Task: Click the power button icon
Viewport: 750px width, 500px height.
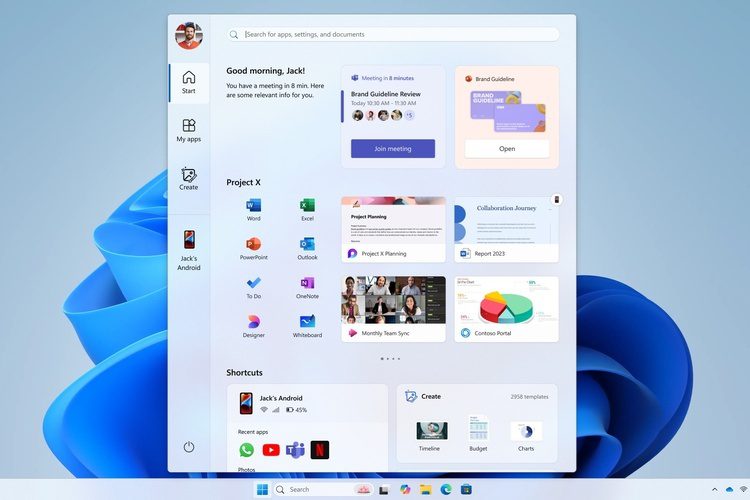Action: [x=189, y=447]
